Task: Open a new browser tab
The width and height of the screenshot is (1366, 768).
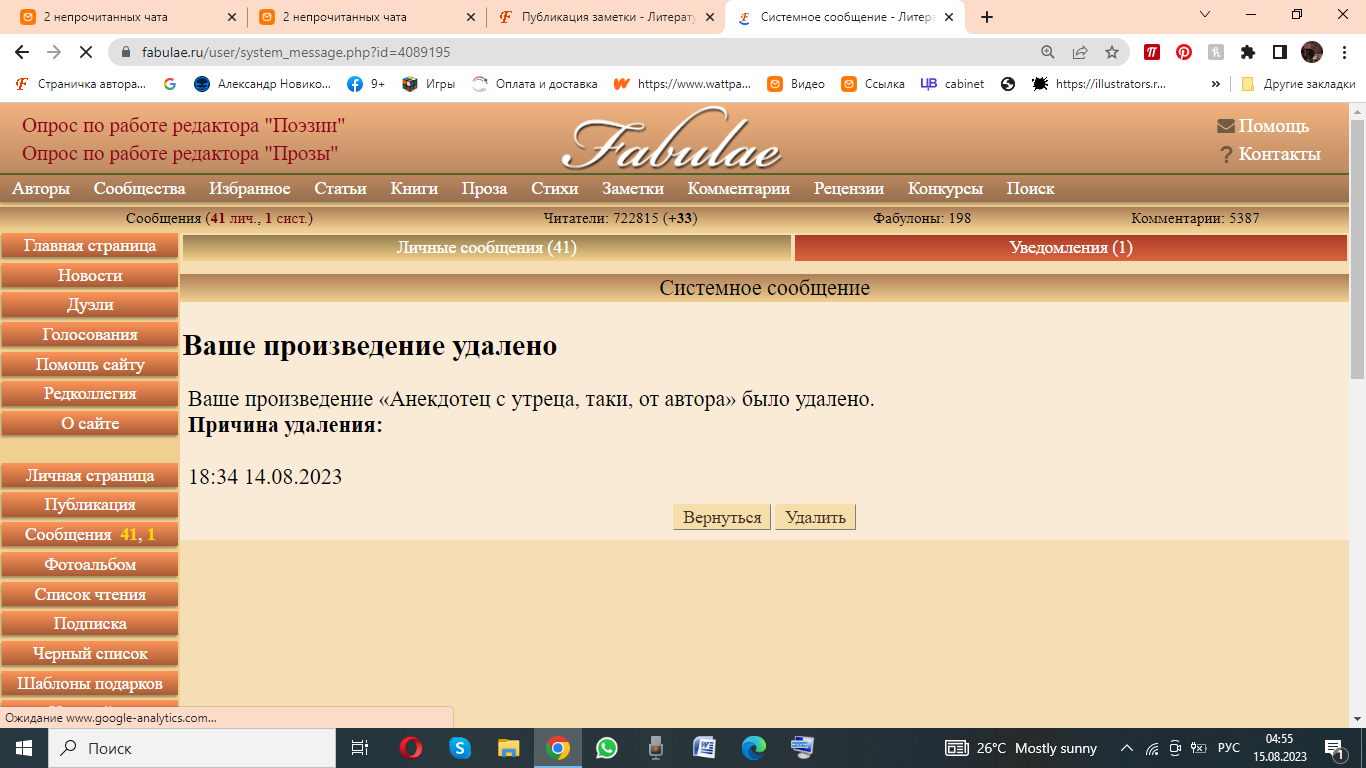Action: click(x=987, y=17)
